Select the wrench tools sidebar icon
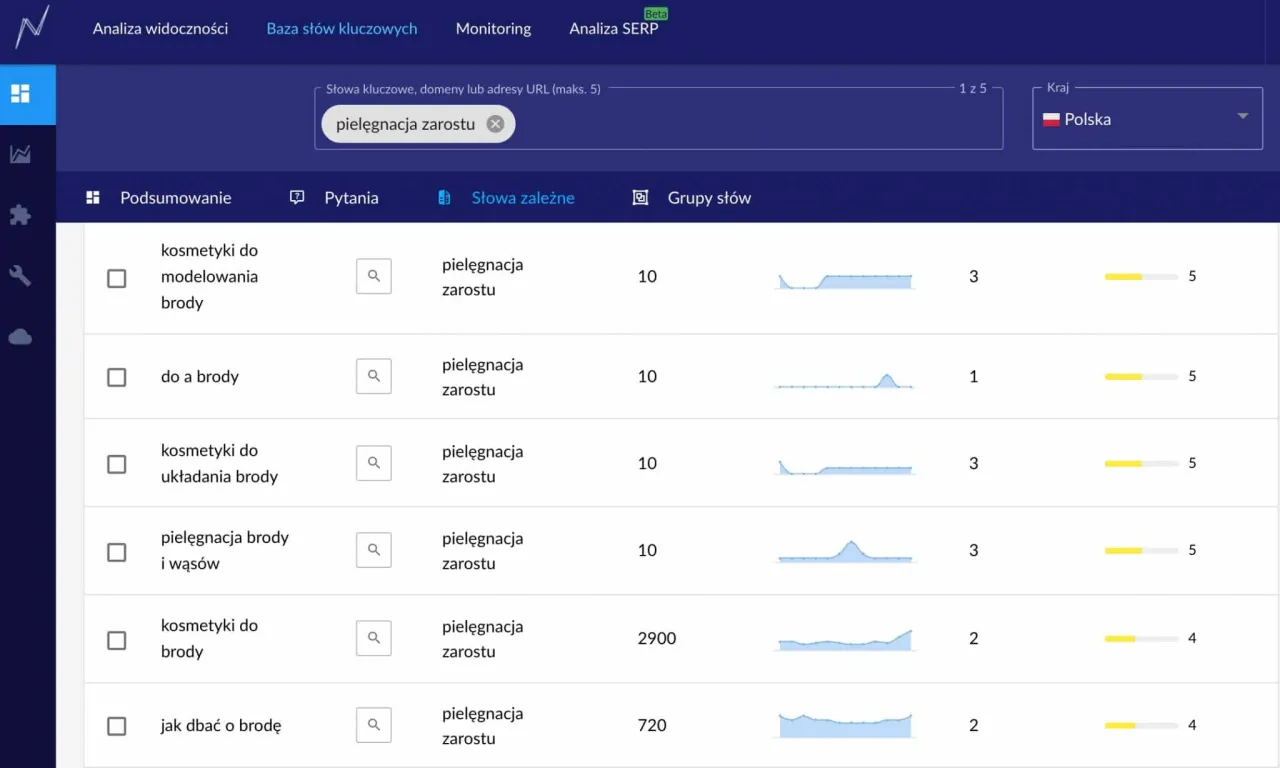 pyautogui.click(x=21, y=276)
